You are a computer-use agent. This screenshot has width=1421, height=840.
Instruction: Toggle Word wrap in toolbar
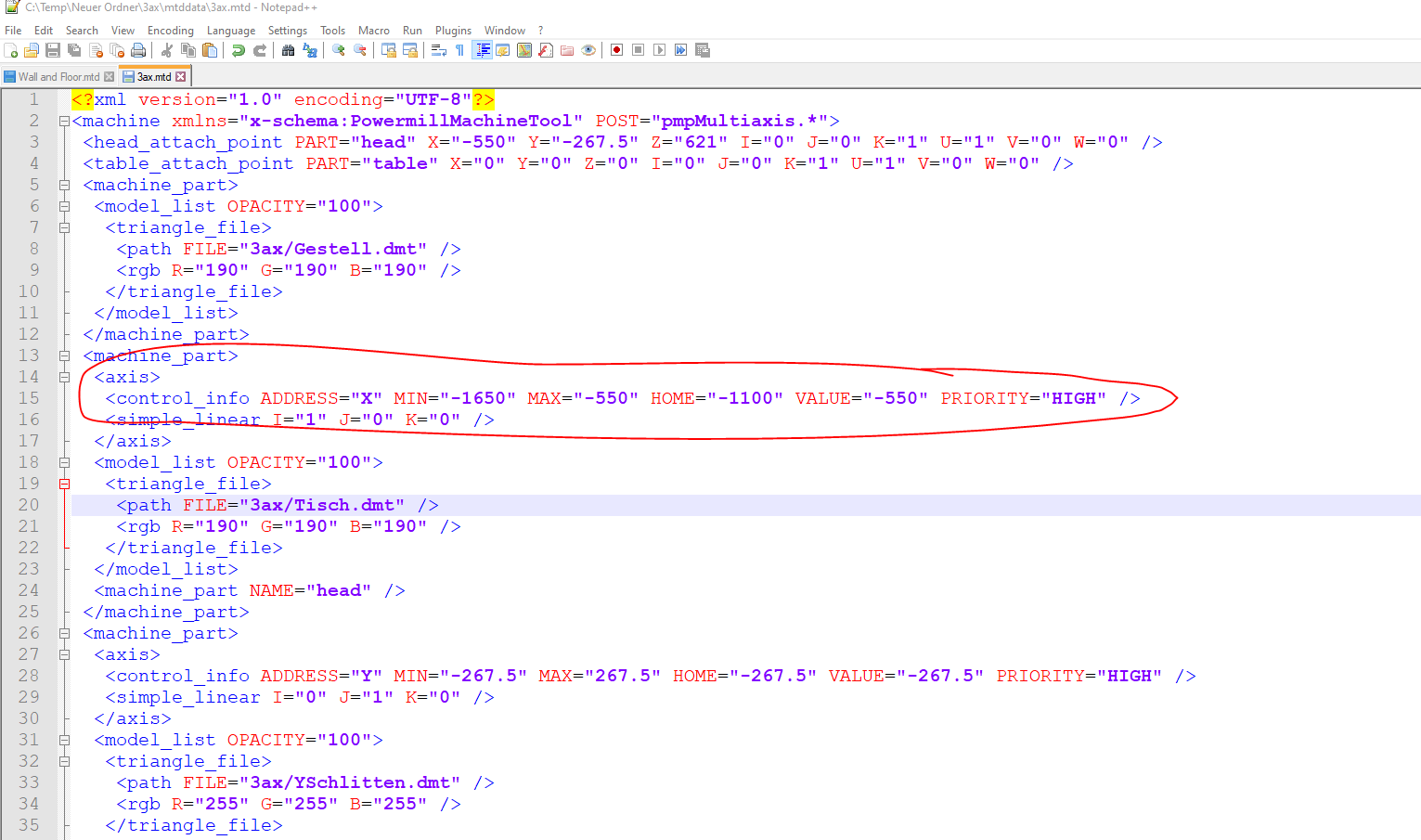tap(439, 50)
